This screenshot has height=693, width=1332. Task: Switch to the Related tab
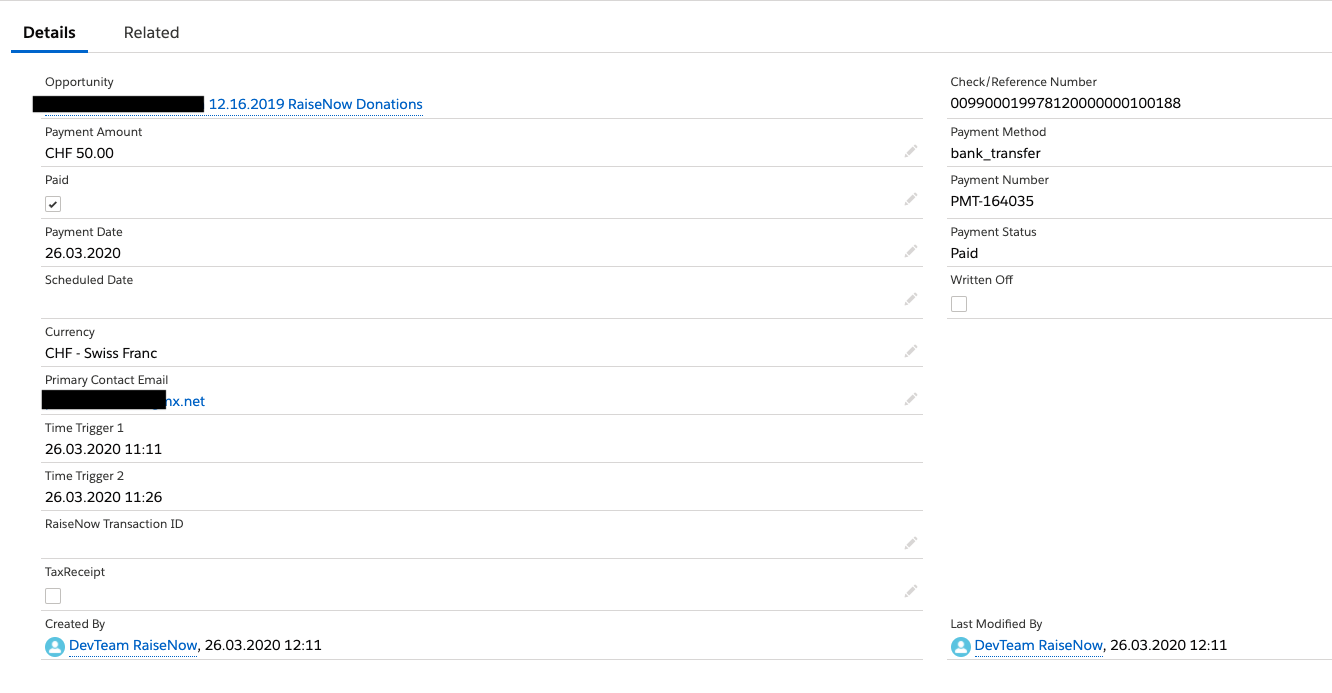point(151,32)
